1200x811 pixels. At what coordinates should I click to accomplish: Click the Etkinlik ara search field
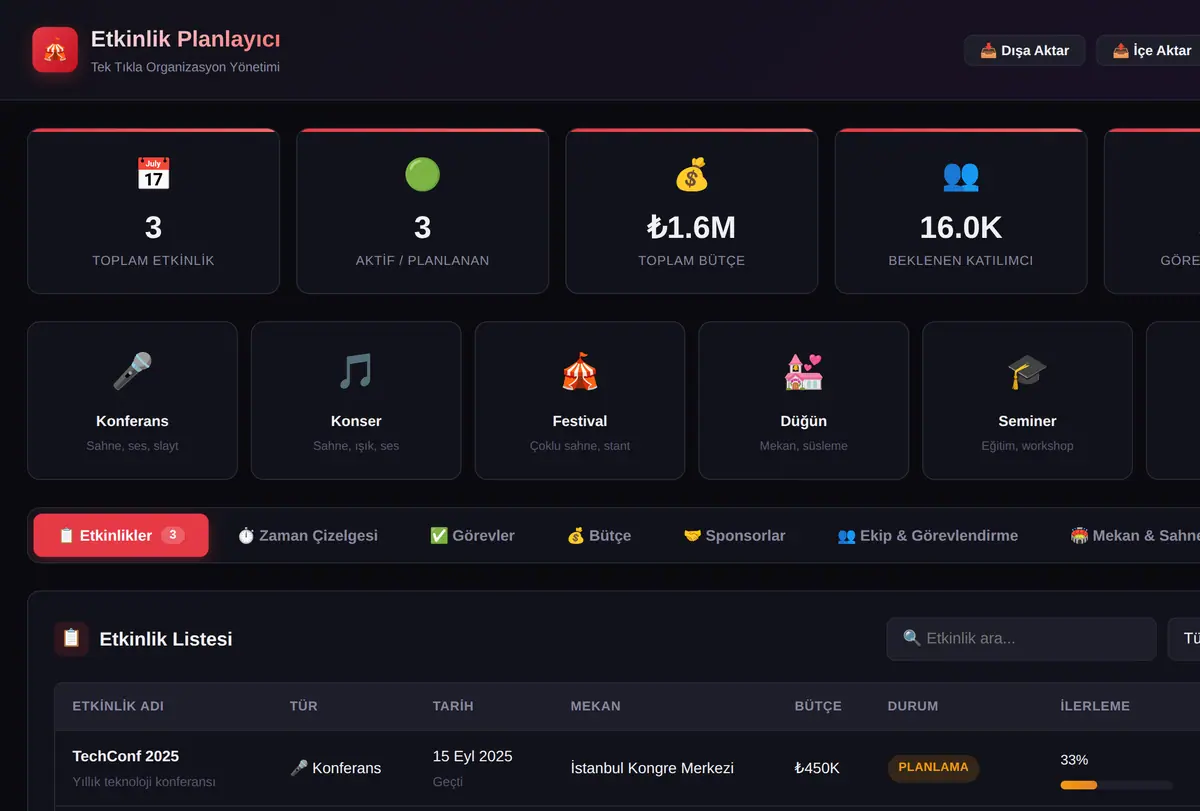1021,638
